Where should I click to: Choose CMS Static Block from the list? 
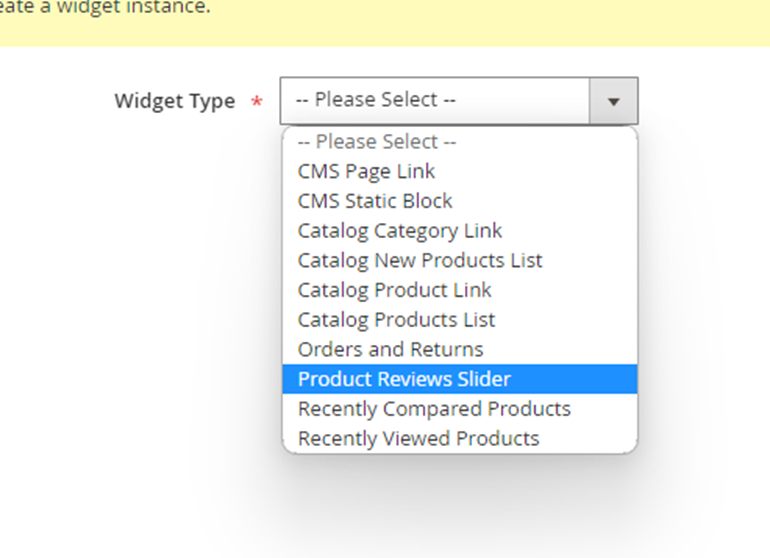375,201
